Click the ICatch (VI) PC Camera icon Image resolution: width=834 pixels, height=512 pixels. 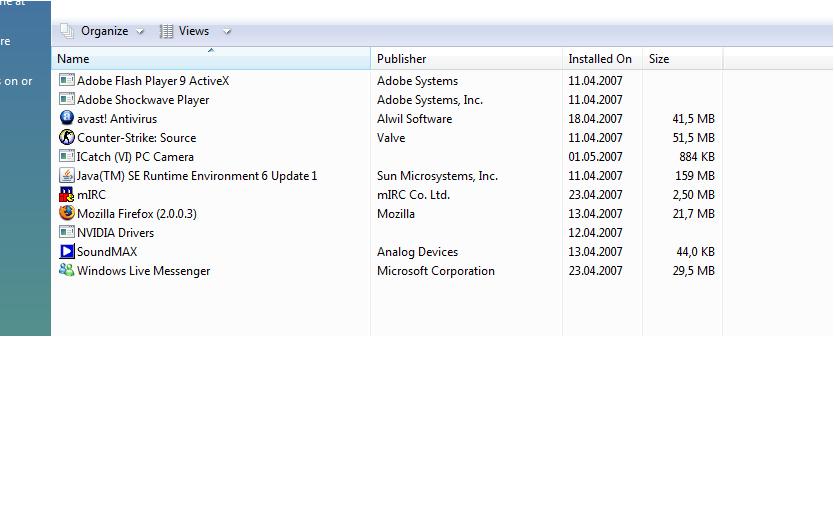pos(66,156)
